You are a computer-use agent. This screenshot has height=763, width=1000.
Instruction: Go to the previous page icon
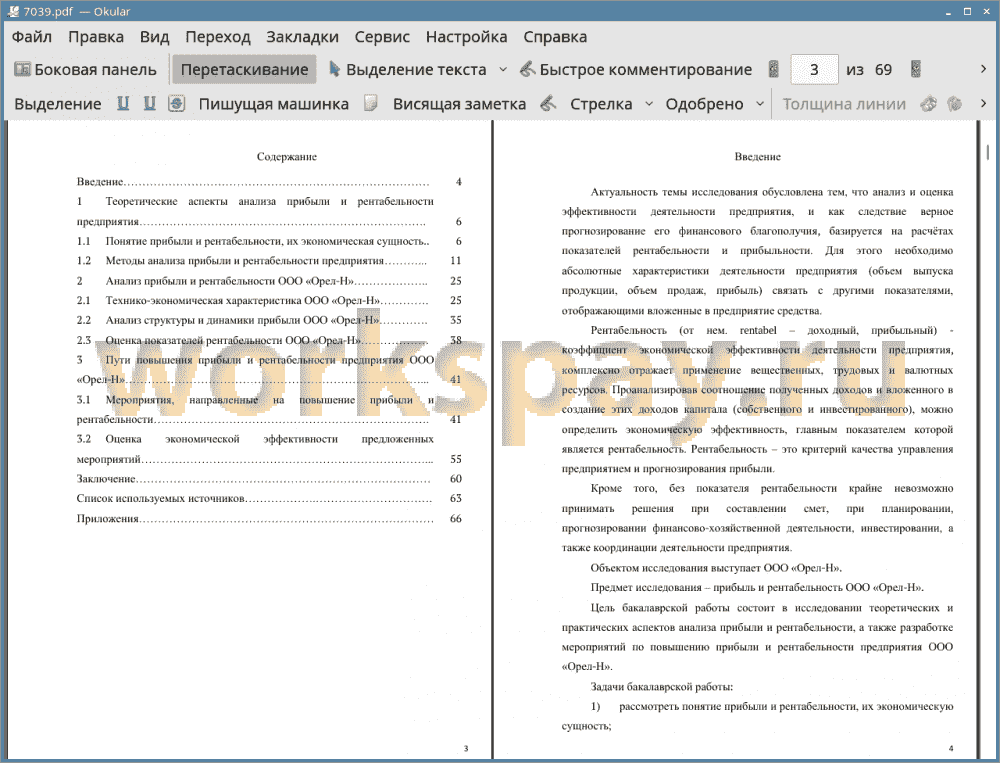click(x=774, y=70)
